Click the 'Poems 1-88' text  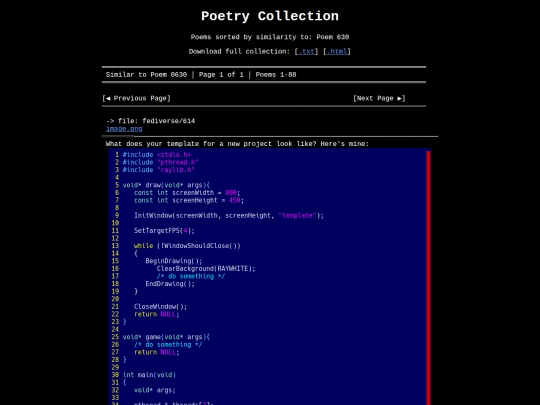tap(276, 74)
